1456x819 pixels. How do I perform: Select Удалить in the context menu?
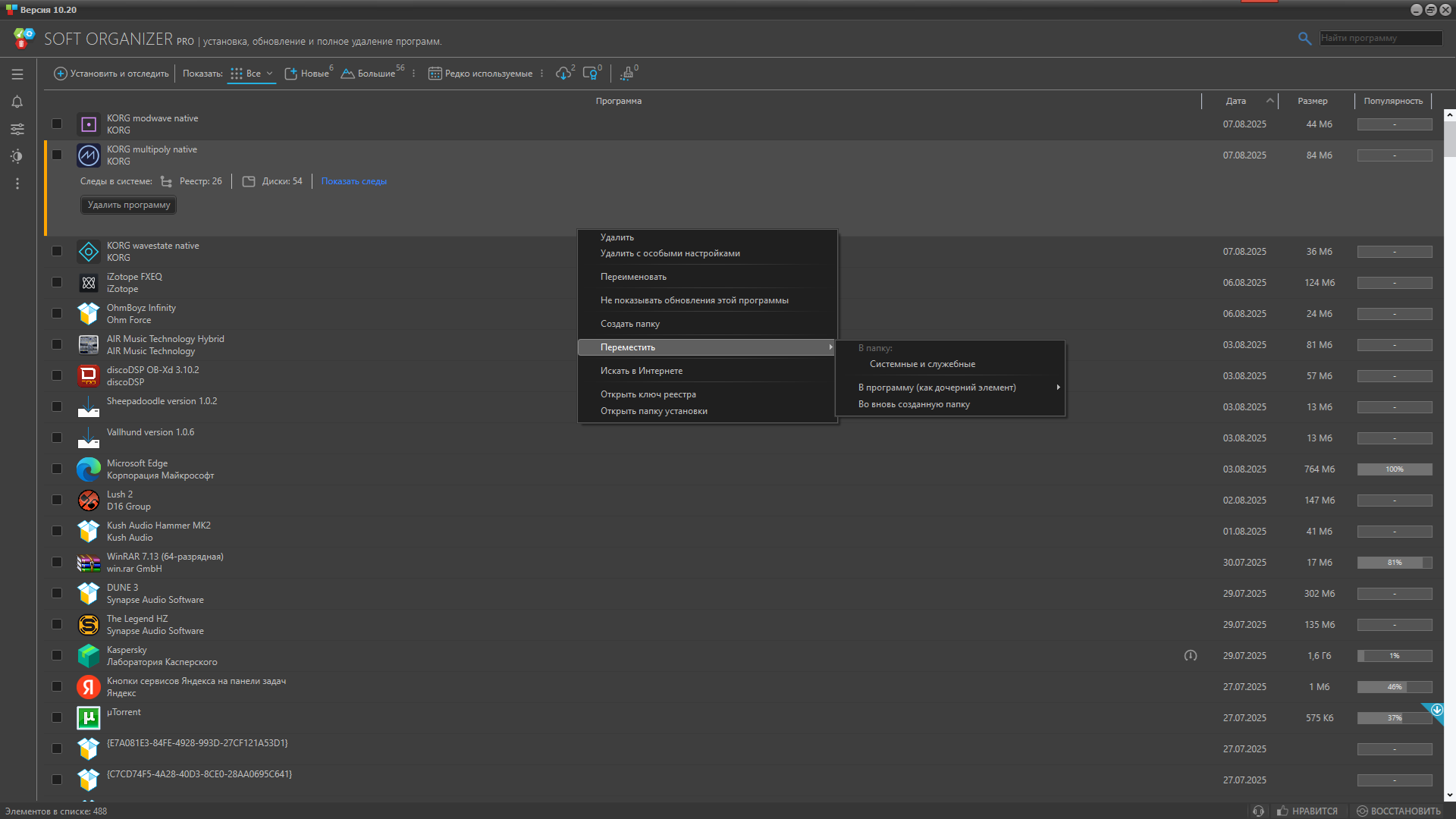(617, 237)
